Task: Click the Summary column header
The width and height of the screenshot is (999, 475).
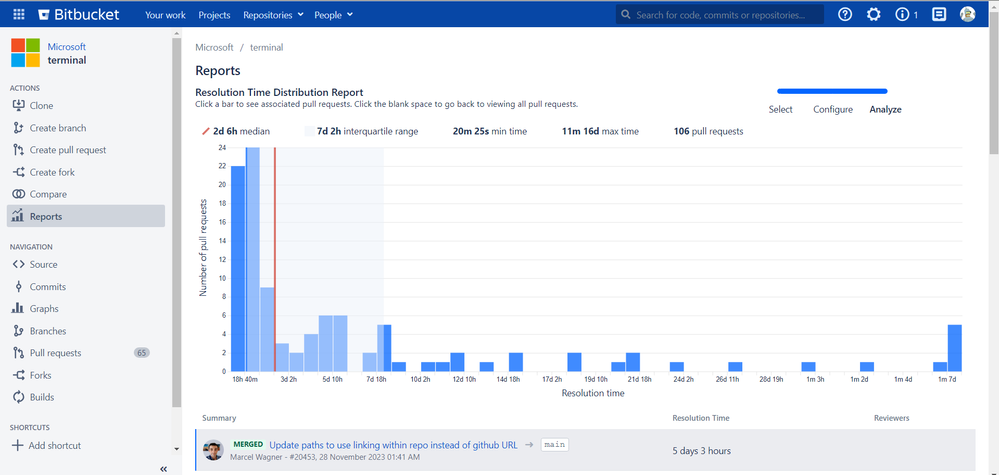Action: [x=219, y=418]
